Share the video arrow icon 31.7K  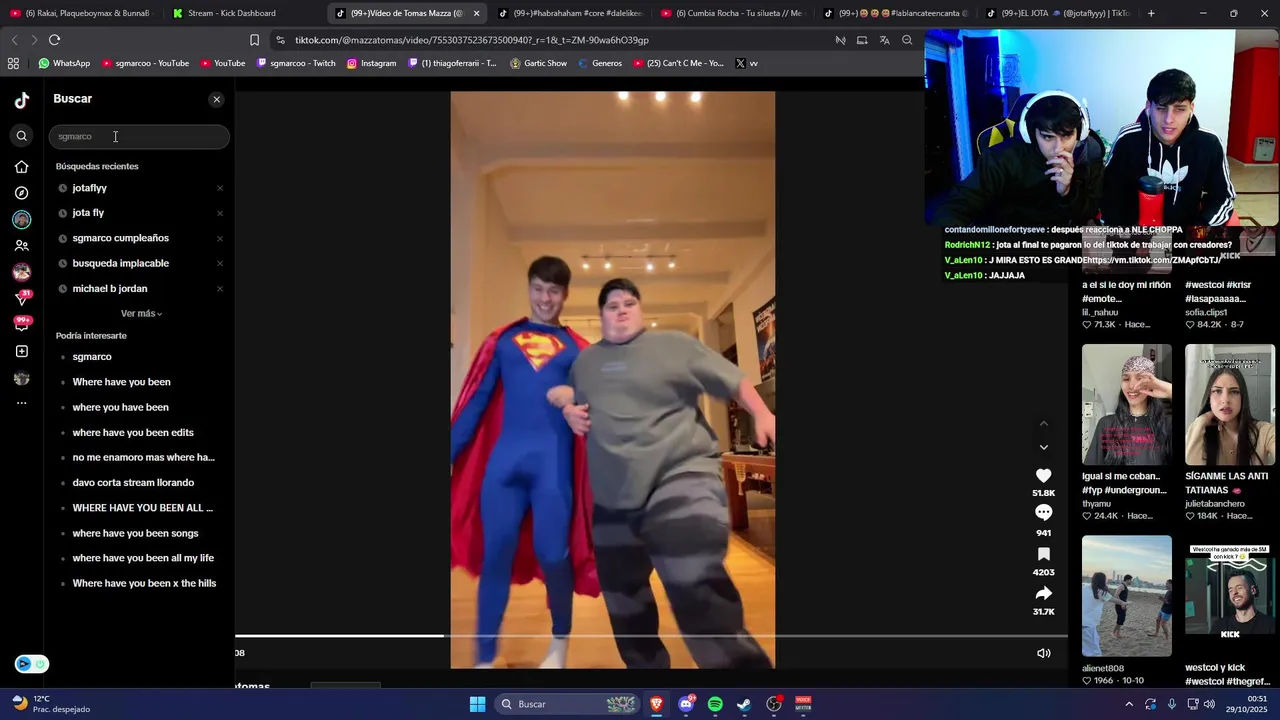(x=1043, y=594)
